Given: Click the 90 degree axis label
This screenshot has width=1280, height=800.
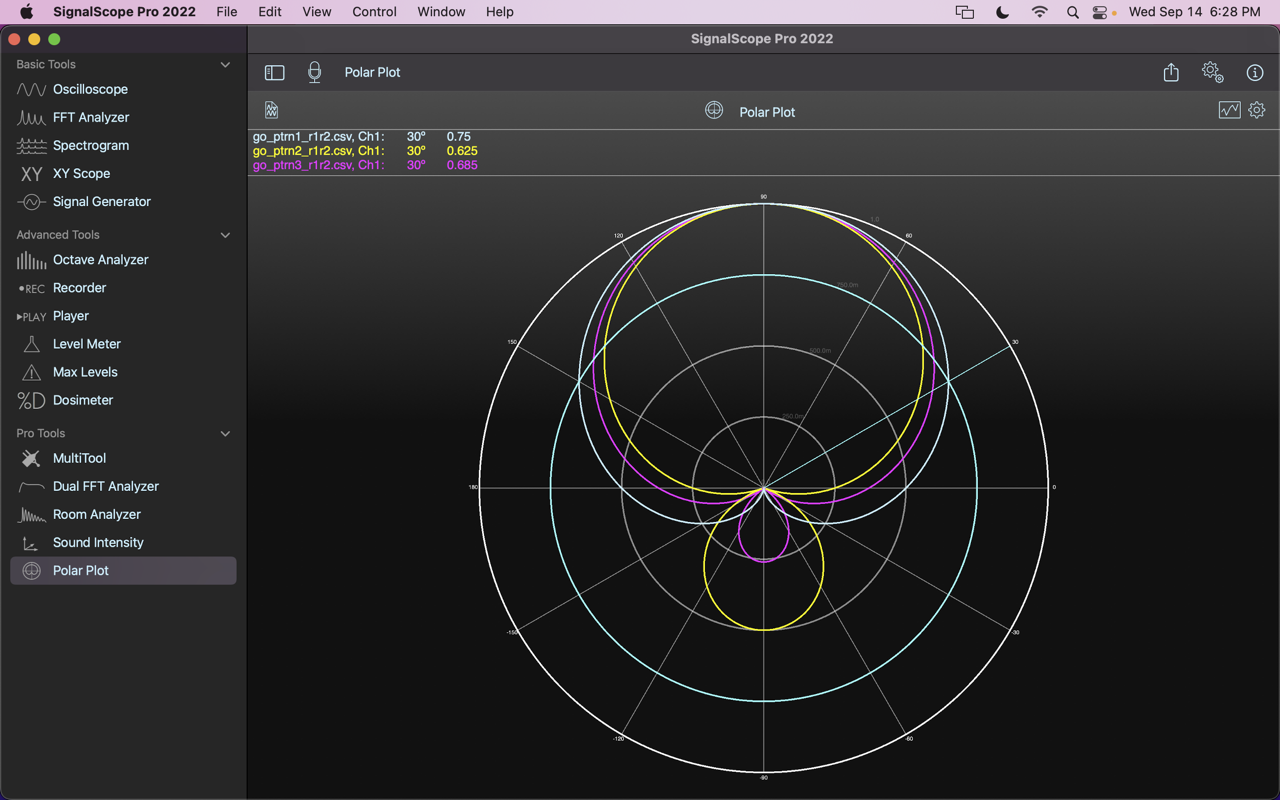Looking at the screenshot, I should click(764, 197).
